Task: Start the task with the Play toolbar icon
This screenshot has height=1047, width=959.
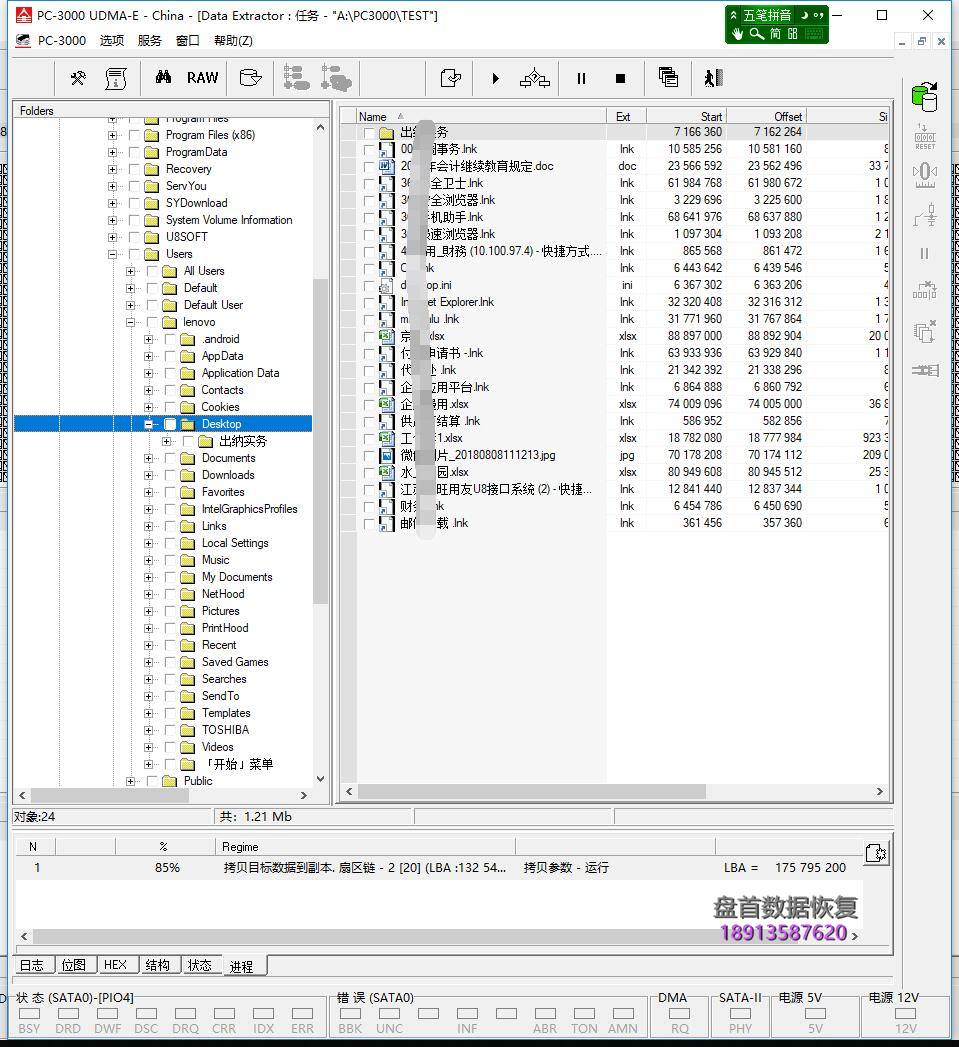Action: pyautogui.click(x=495, y=78)
